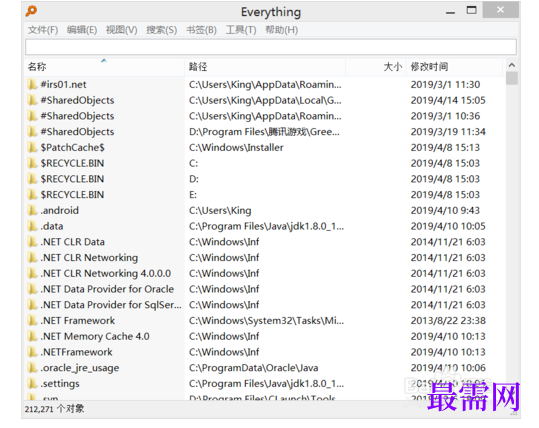The height and width of the screenshot is (428, 539).
Task: Select the .NET Framework entry name
Action: [x=78, y=321]
